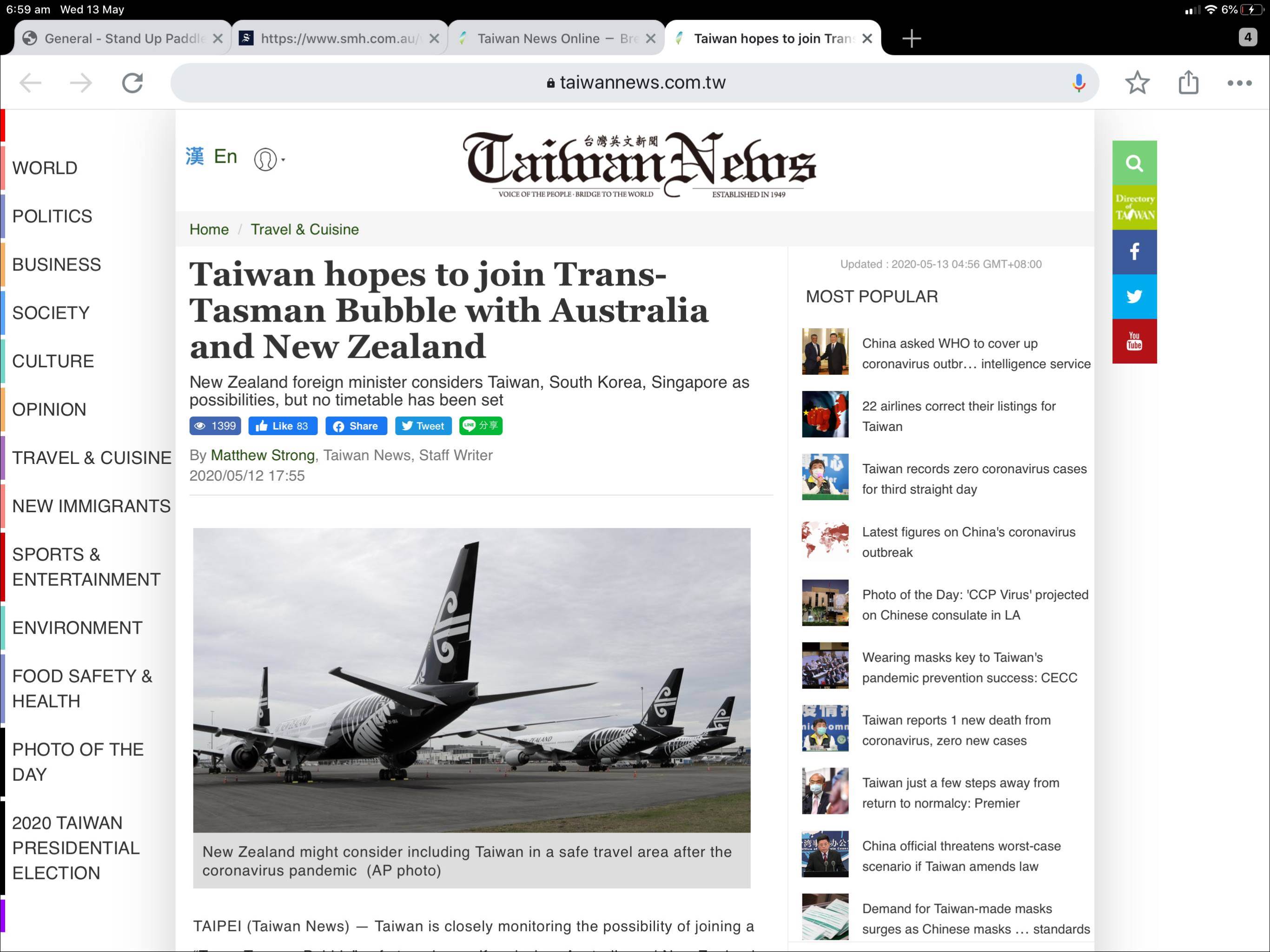
Task: Open the YouTube sidebar icon
Action: (1134, 341)
